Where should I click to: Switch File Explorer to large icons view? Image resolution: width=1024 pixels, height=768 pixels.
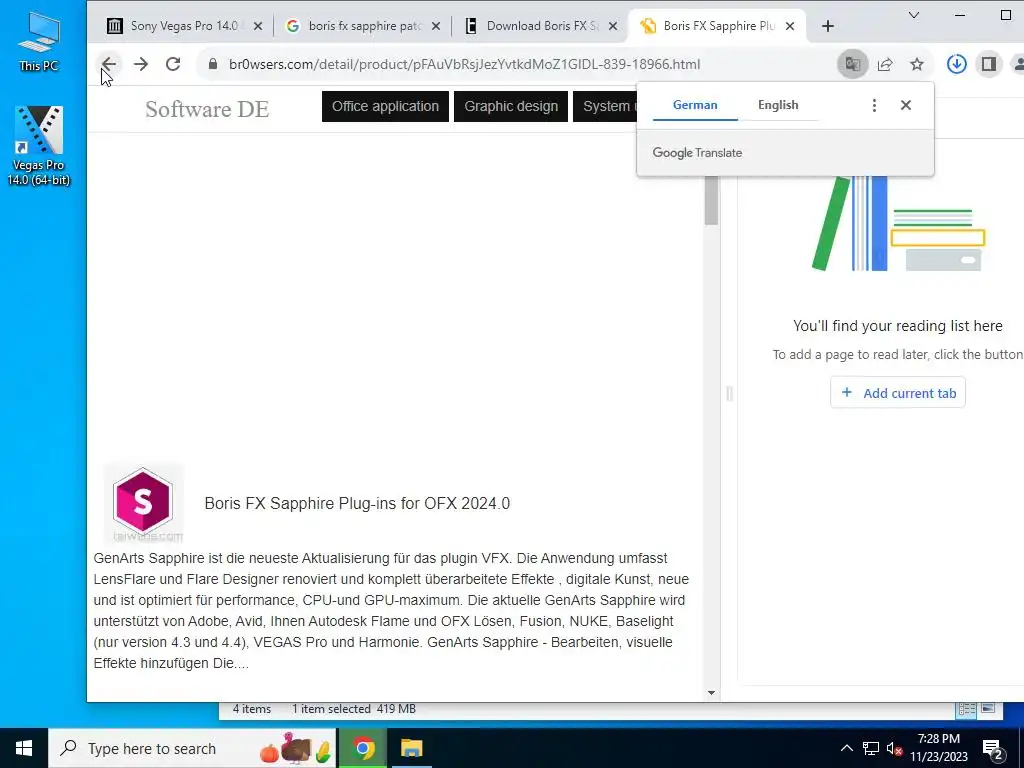tap(988, 709)
